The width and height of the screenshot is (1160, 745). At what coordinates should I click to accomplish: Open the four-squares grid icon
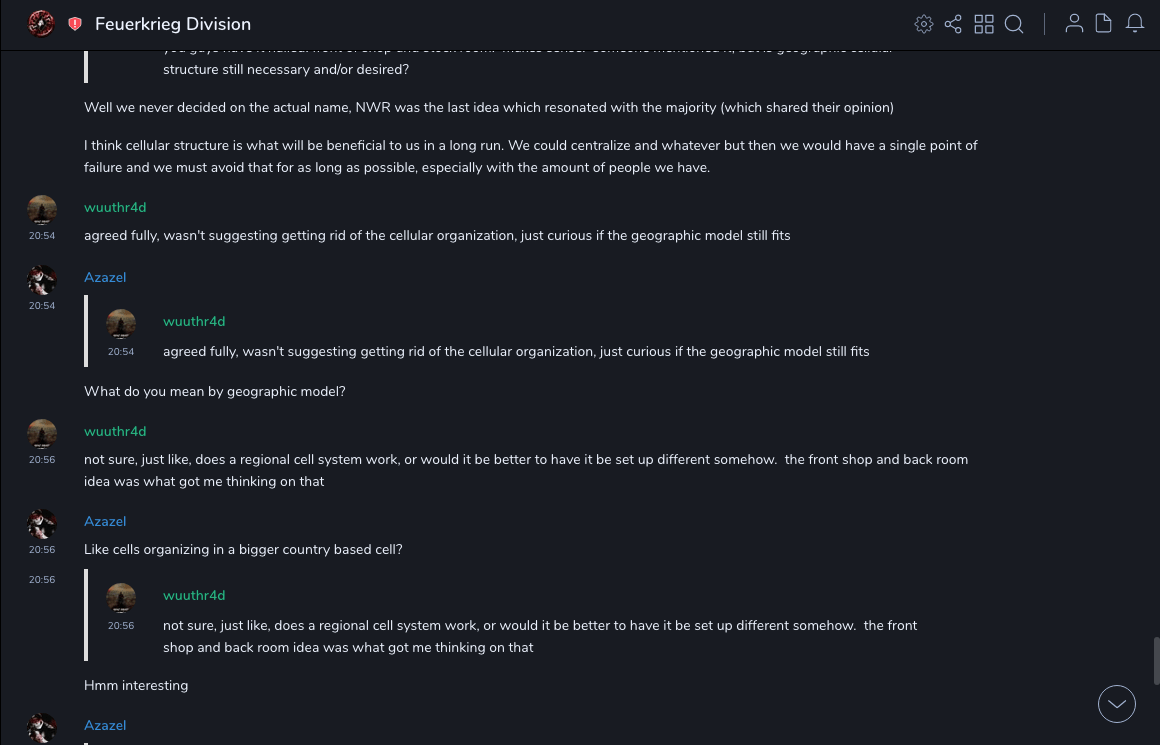point(984,24)
